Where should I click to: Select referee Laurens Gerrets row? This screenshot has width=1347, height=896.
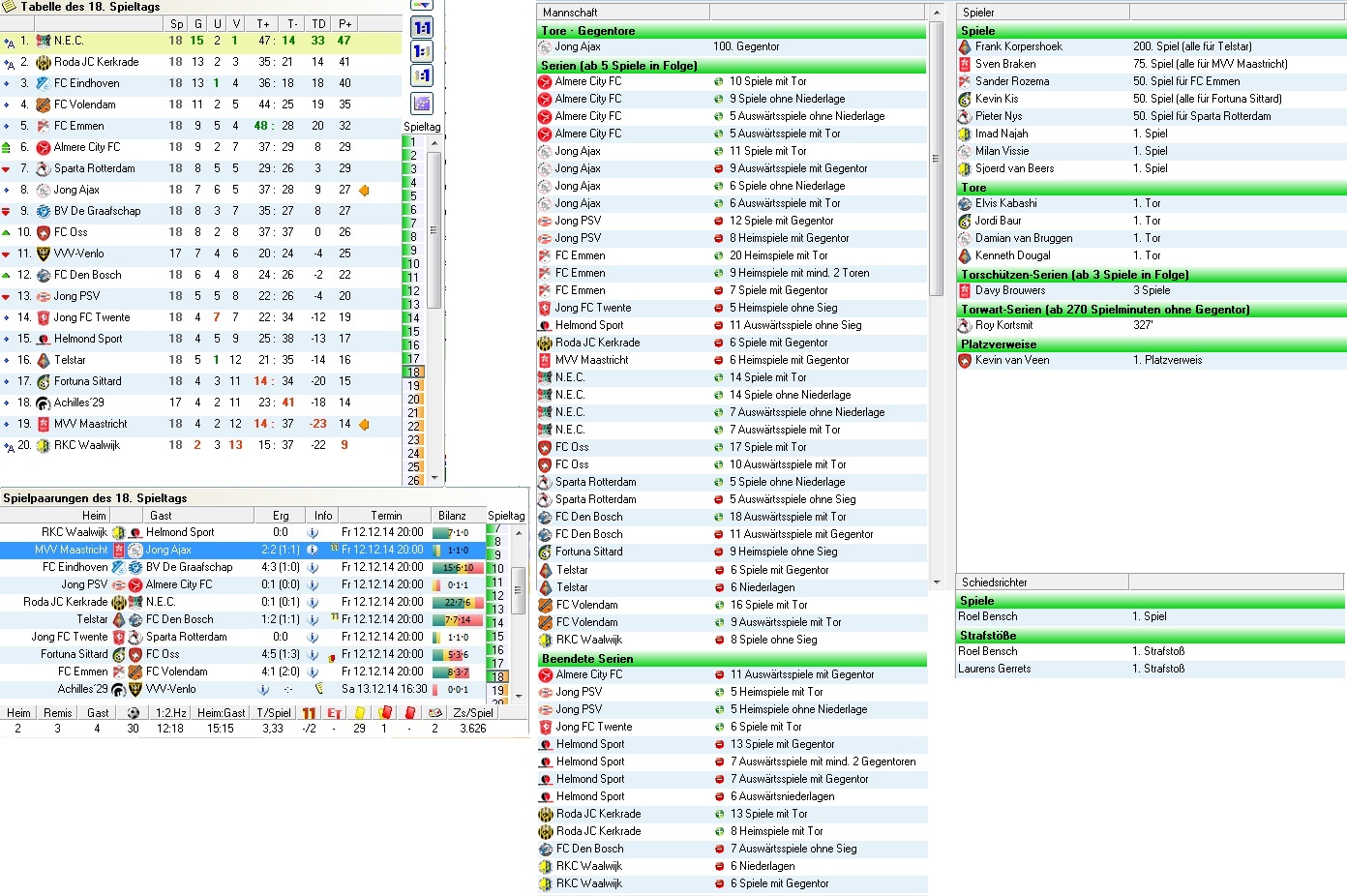(x=1150, y=669)
